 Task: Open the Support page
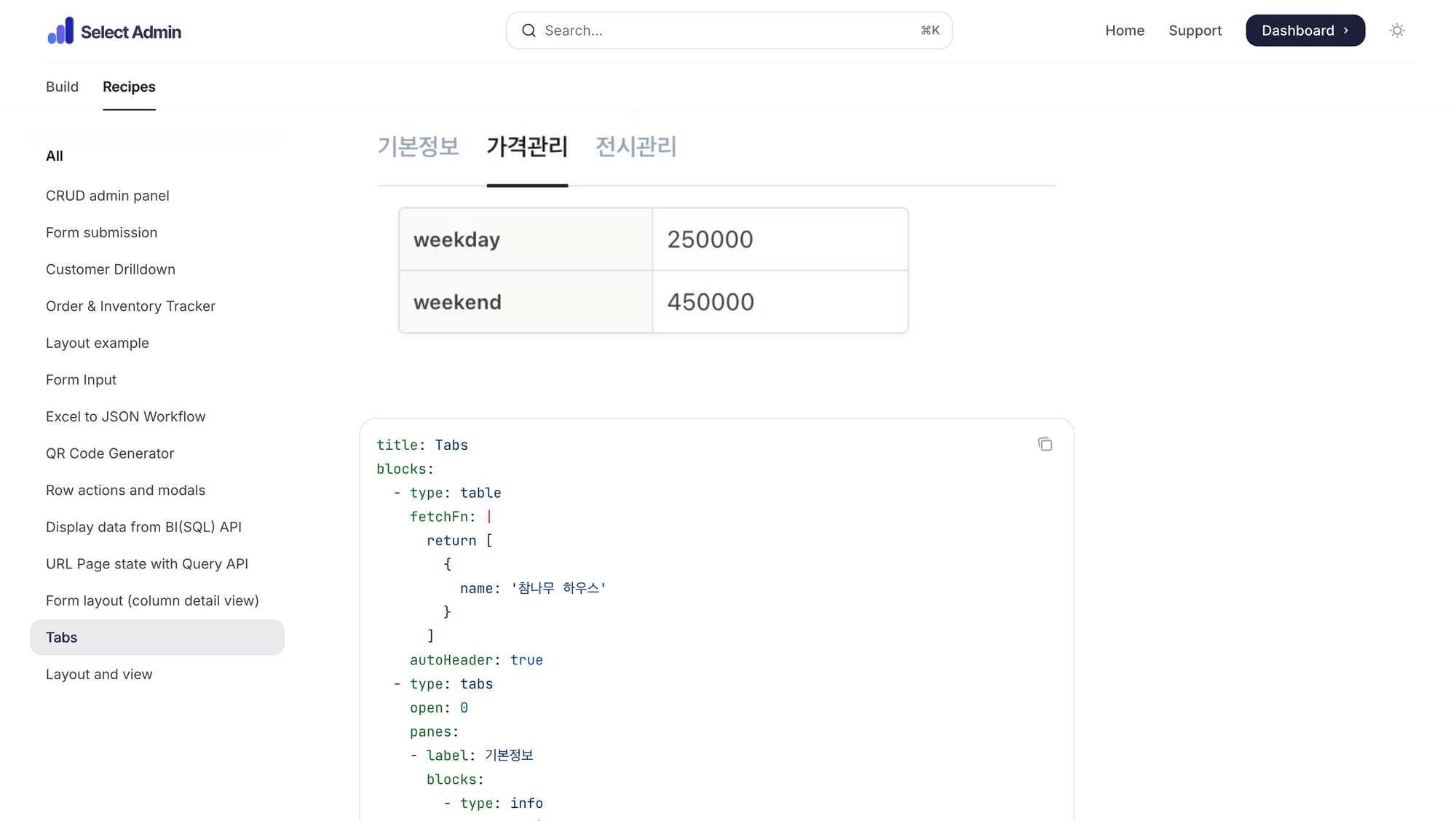pyautogui.click(x=1195, y=31)
